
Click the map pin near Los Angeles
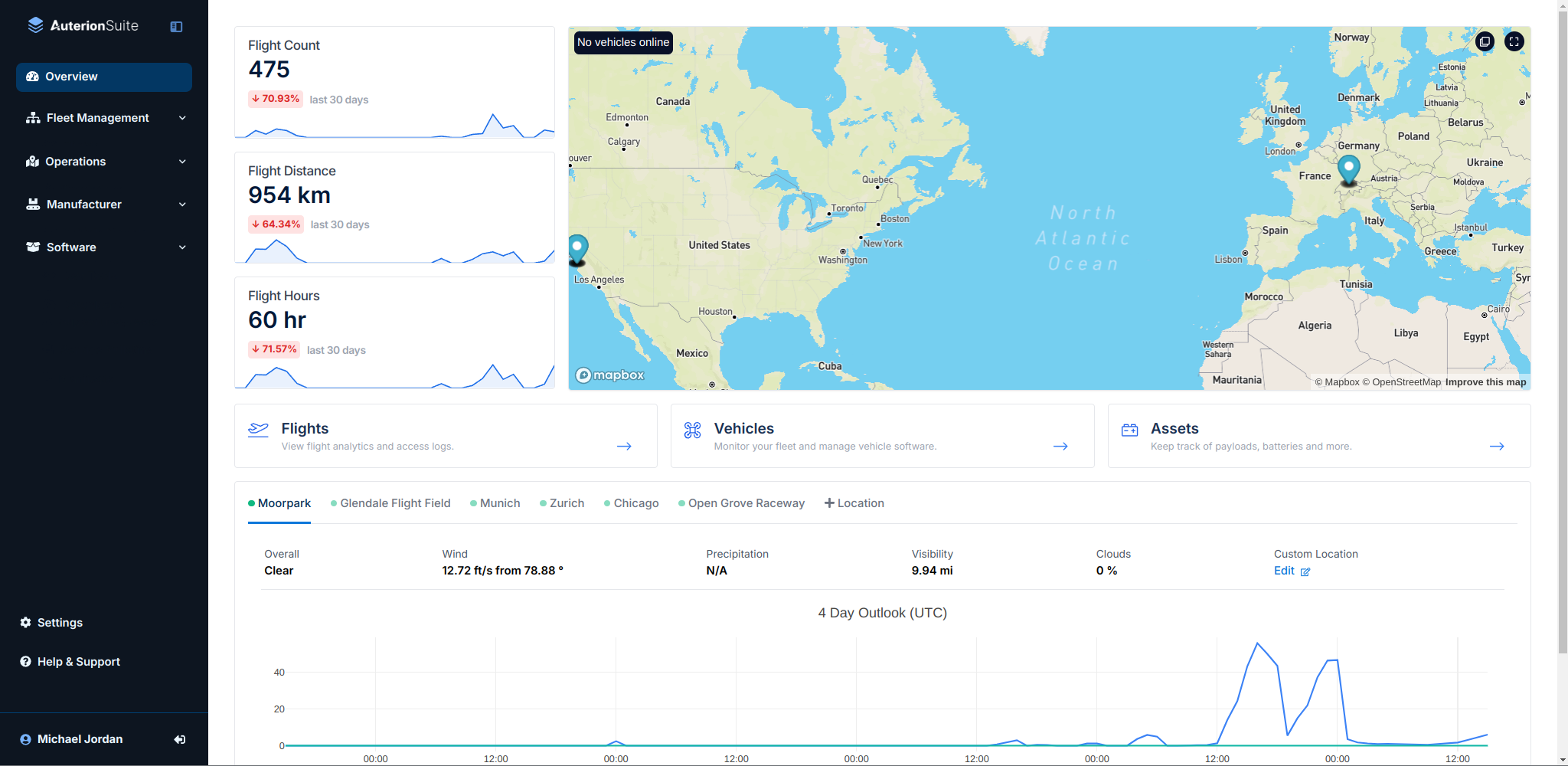tap(578, 248)
